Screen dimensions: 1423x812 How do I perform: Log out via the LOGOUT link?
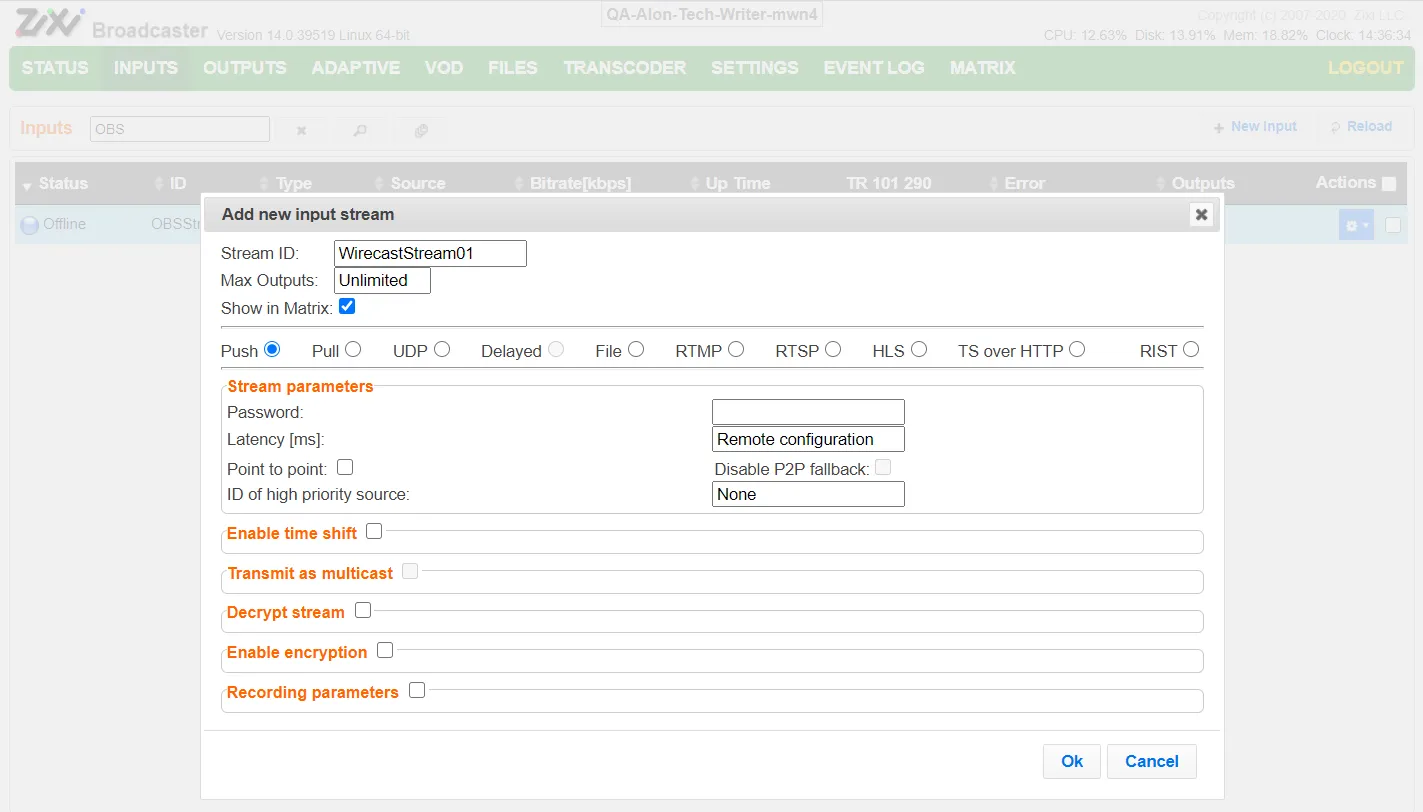click(x=1366, y=68)
